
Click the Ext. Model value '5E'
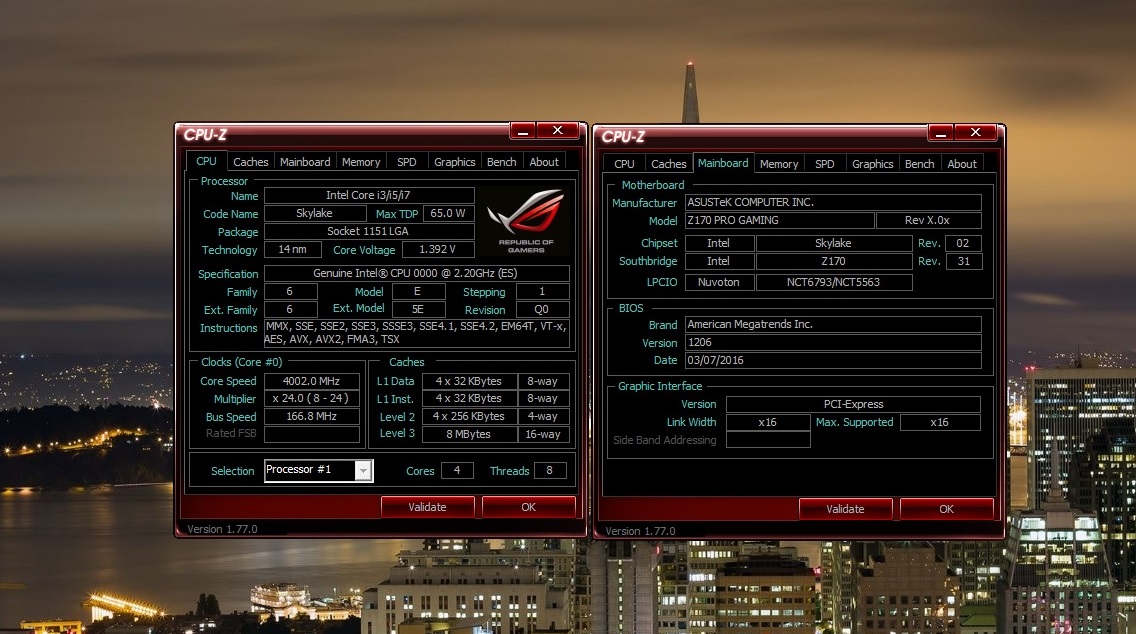[419, 309]
